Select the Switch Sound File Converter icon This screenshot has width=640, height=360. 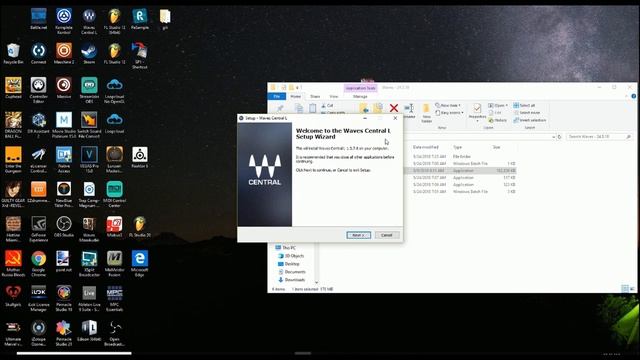(x=89, y=125)
